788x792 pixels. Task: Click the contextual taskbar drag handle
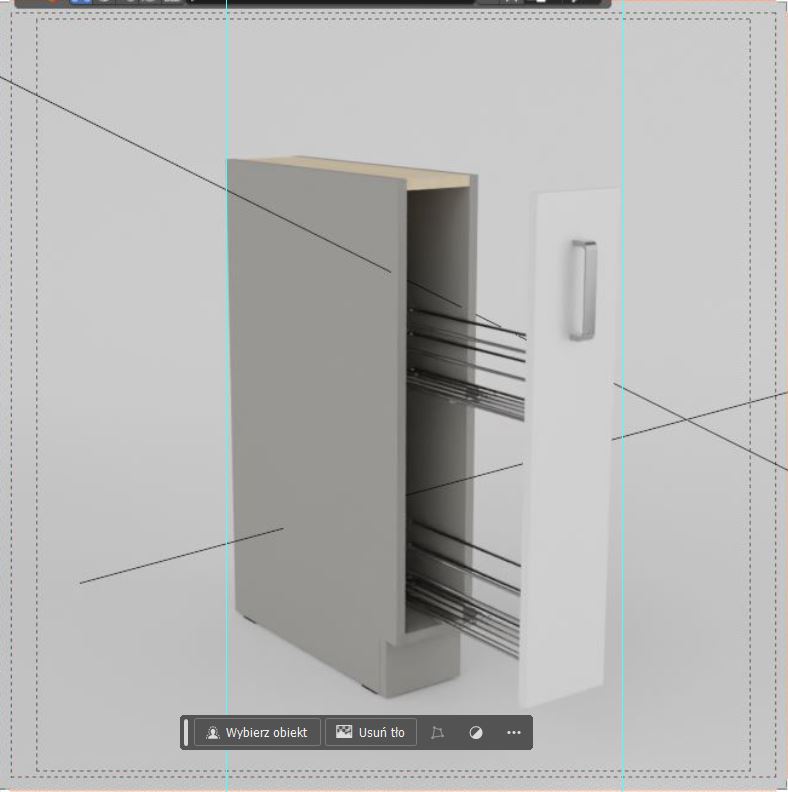pyautogui.click(x=186, y=732)
